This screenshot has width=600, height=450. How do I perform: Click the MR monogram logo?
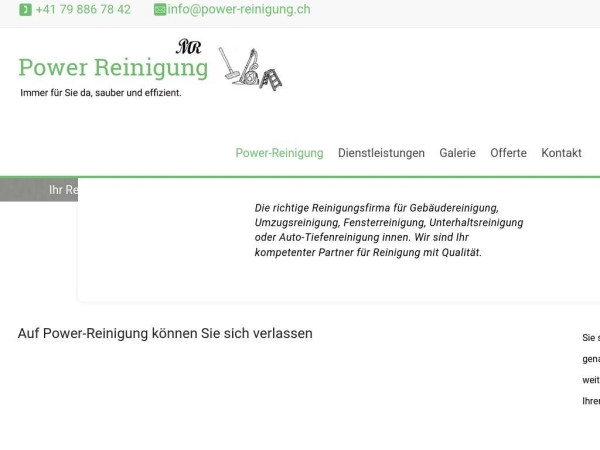tap(188, 47)
